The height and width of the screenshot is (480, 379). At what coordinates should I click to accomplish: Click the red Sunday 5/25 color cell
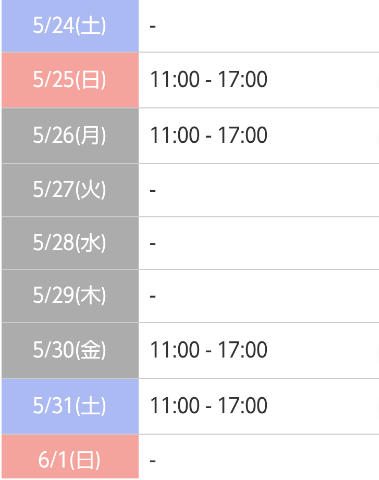click(x=70, y=80)
